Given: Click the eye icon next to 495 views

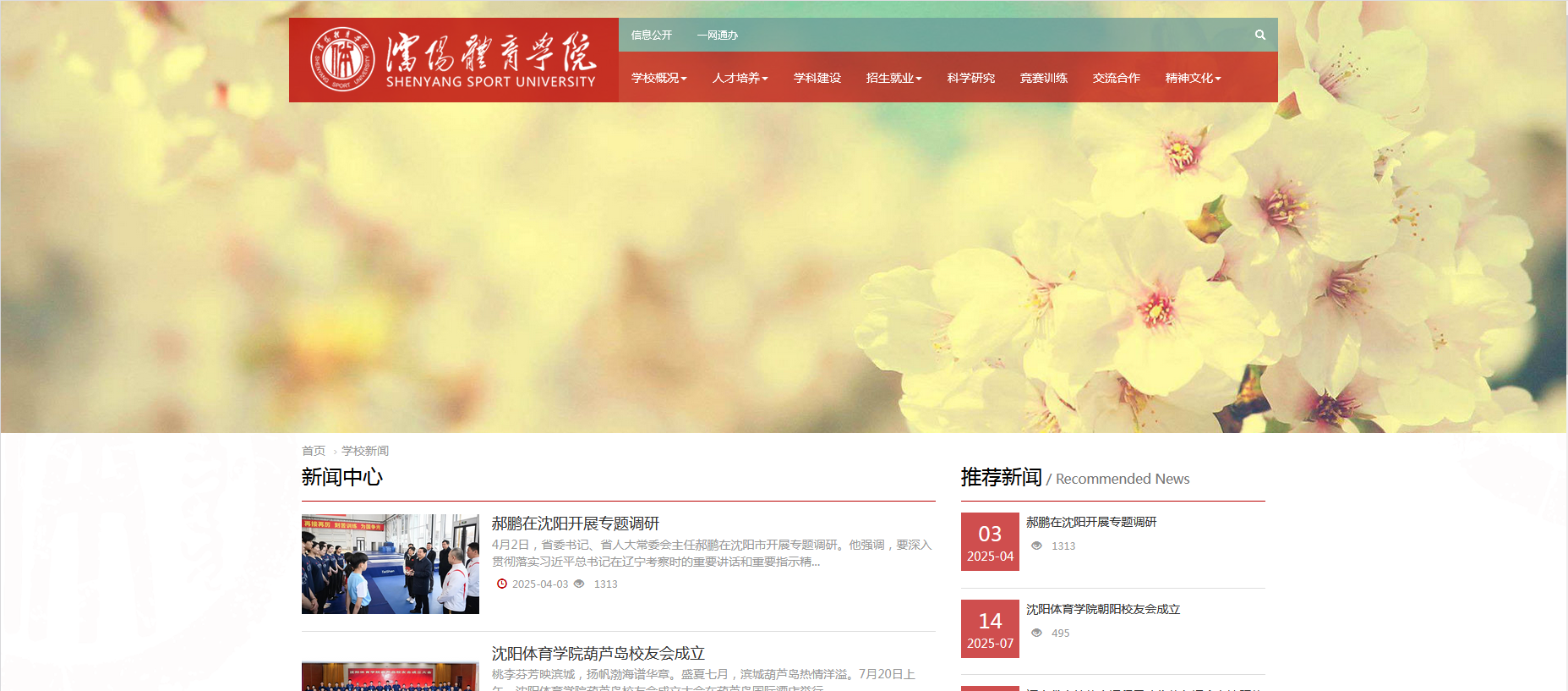Looking at the screenshot, I should [1036, 633].
